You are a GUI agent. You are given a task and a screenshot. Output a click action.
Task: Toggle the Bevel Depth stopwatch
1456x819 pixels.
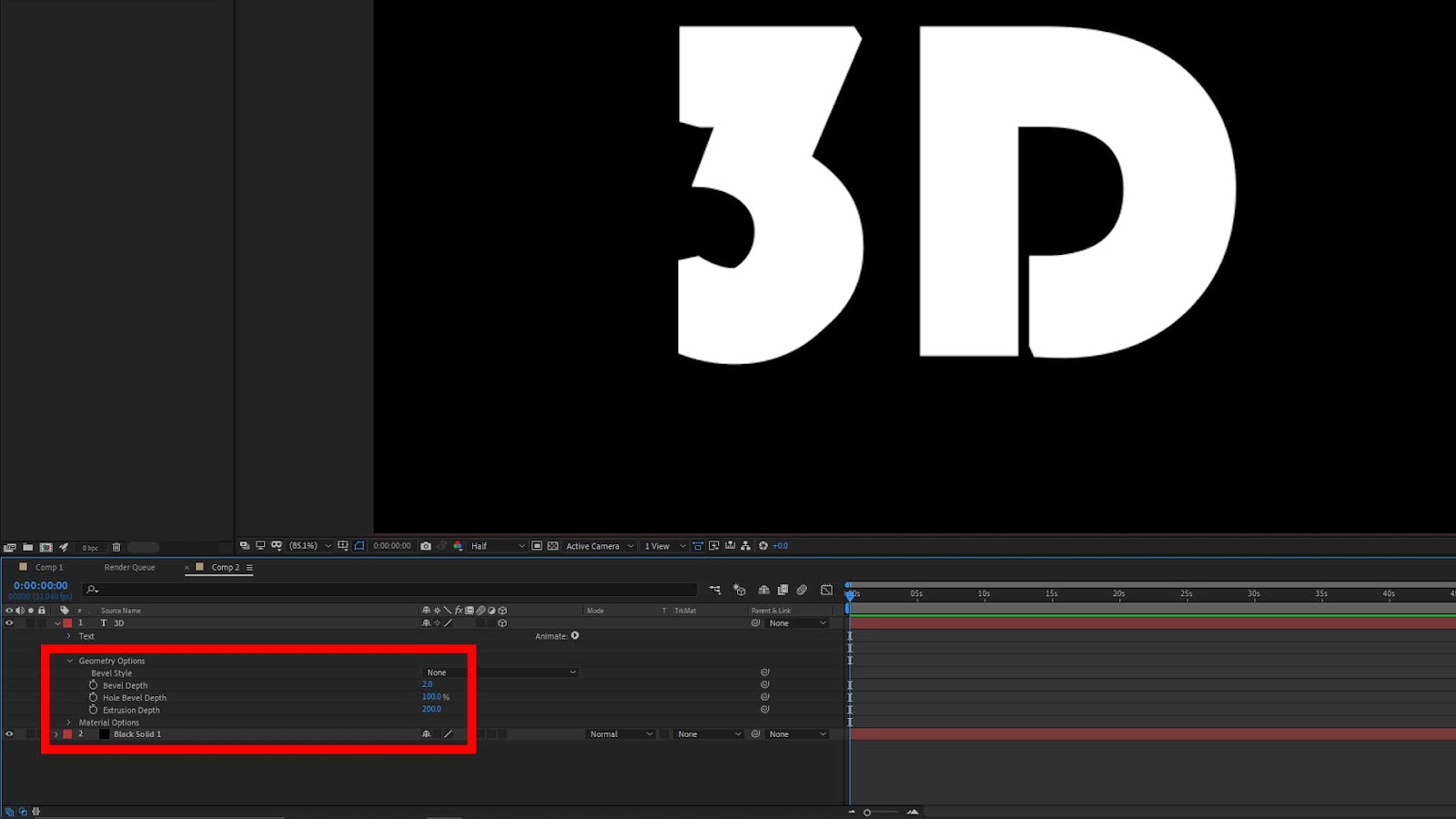pyautogui.click(x=93, y=685)
